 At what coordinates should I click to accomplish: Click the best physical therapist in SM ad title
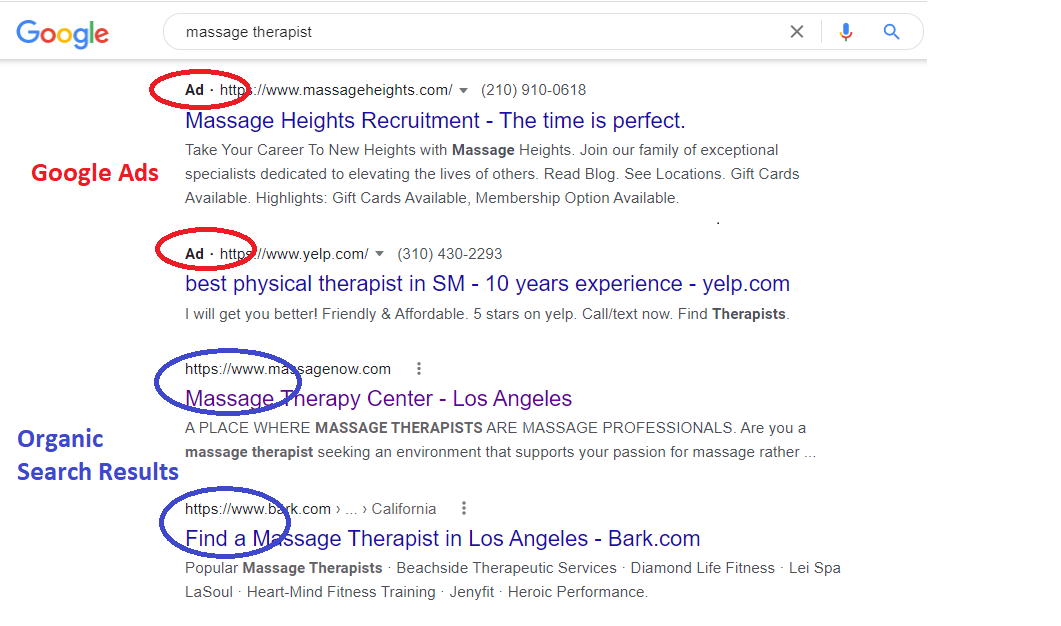point(487,283)
